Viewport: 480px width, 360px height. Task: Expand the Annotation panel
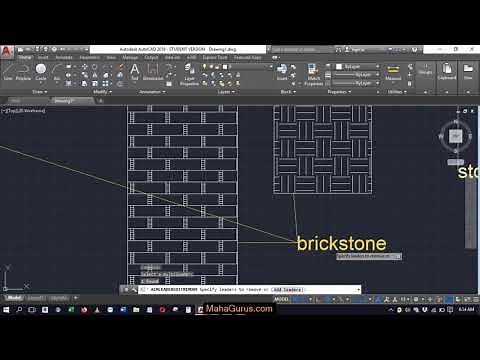click(152, 92)
